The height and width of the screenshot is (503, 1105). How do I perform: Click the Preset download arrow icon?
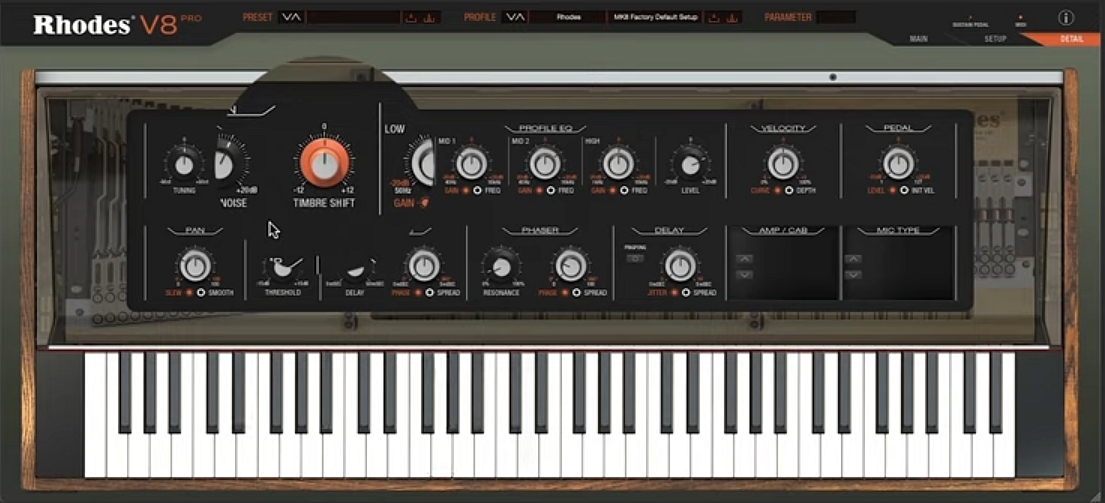[x=429, y=18]
